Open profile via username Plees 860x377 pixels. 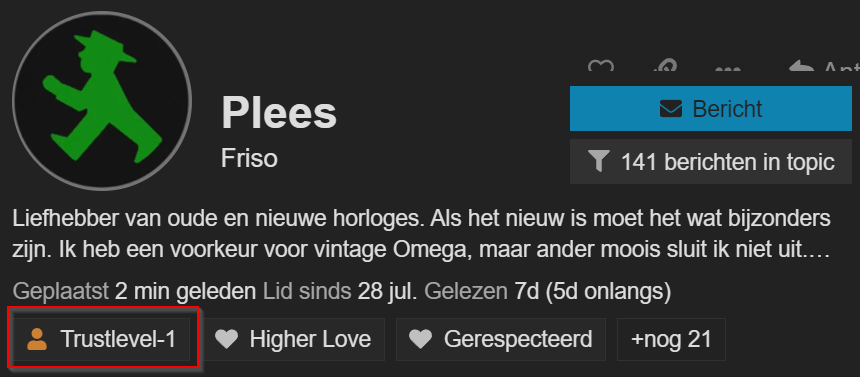pos(279,112)
